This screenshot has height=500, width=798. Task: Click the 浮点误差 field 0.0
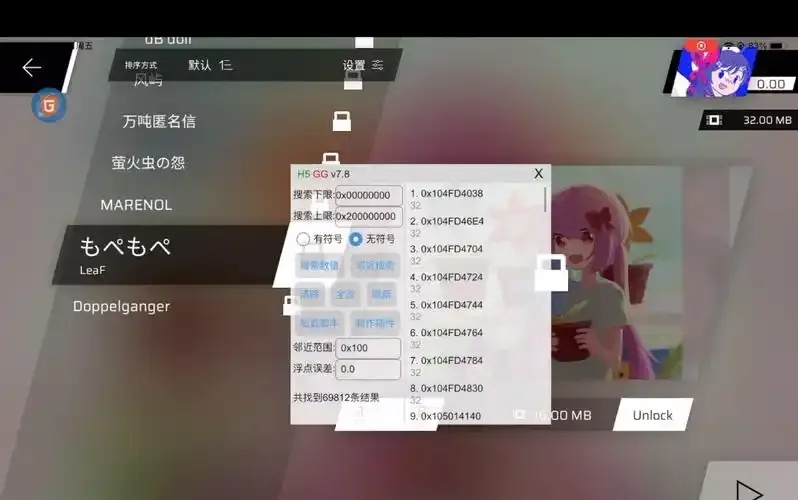tap(368, 369)
